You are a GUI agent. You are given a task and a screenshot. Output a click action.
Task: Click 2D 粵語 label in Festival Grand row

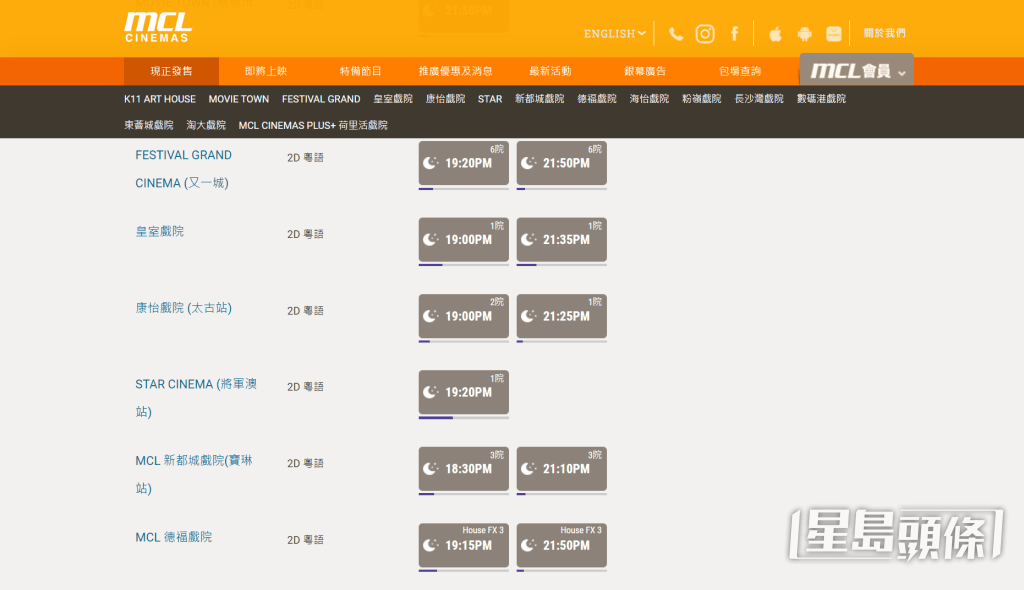306,157
